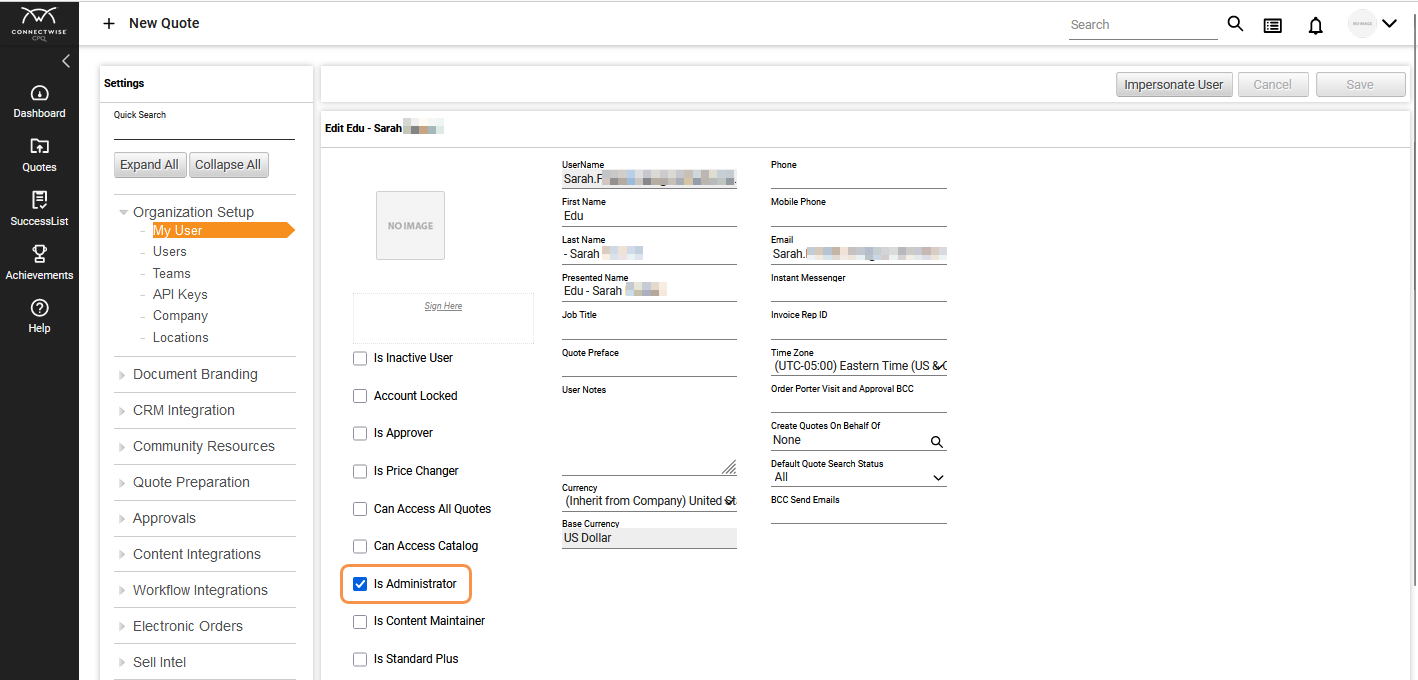Click the plus icon for New Quote
The height and width of the screenshot is (680, 1418).
(x=109, y=23)
